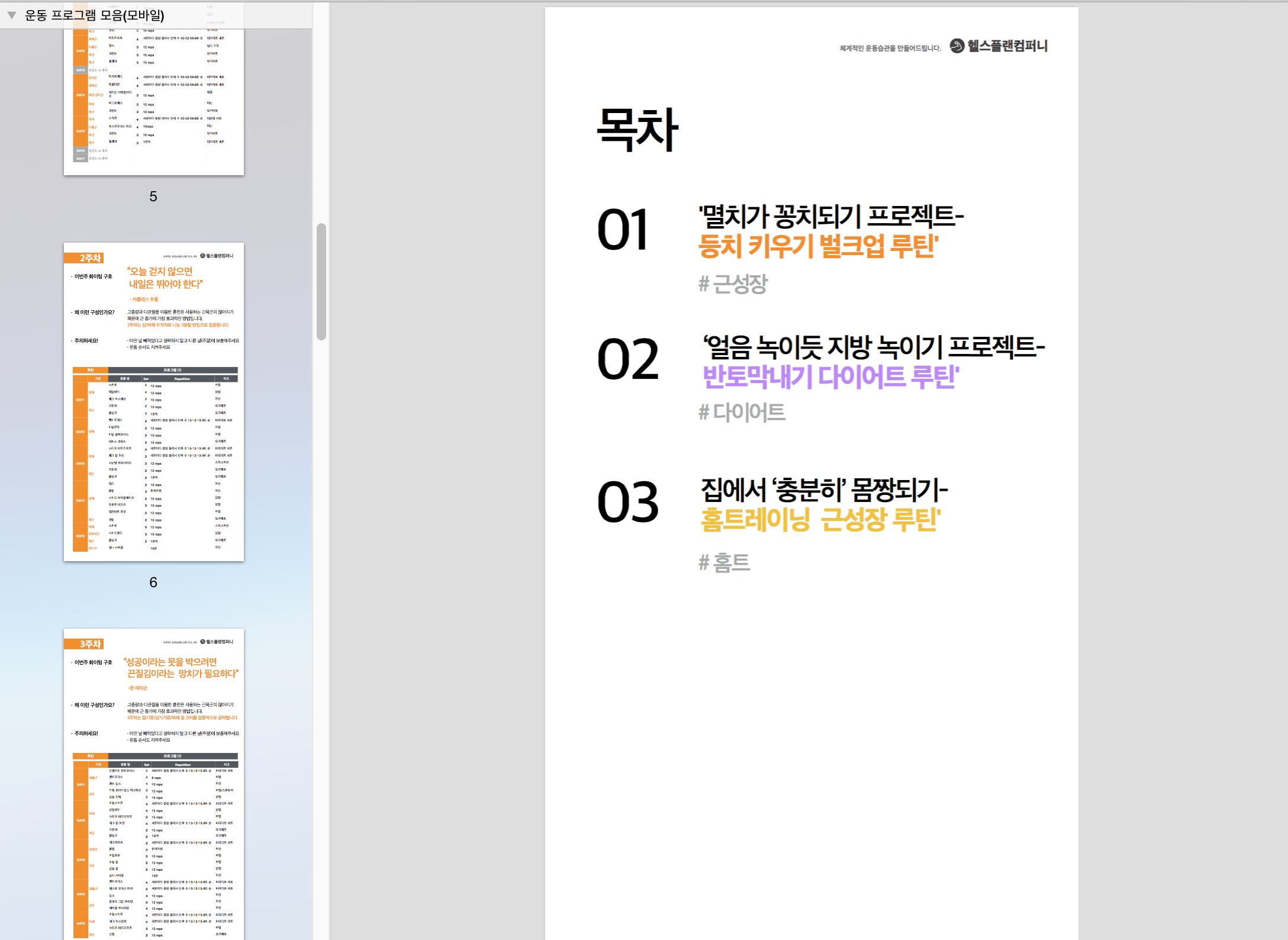
Task: Click the yellow '홈트레이닝 근성장 루틴' text
Action: tap(821, 519)
